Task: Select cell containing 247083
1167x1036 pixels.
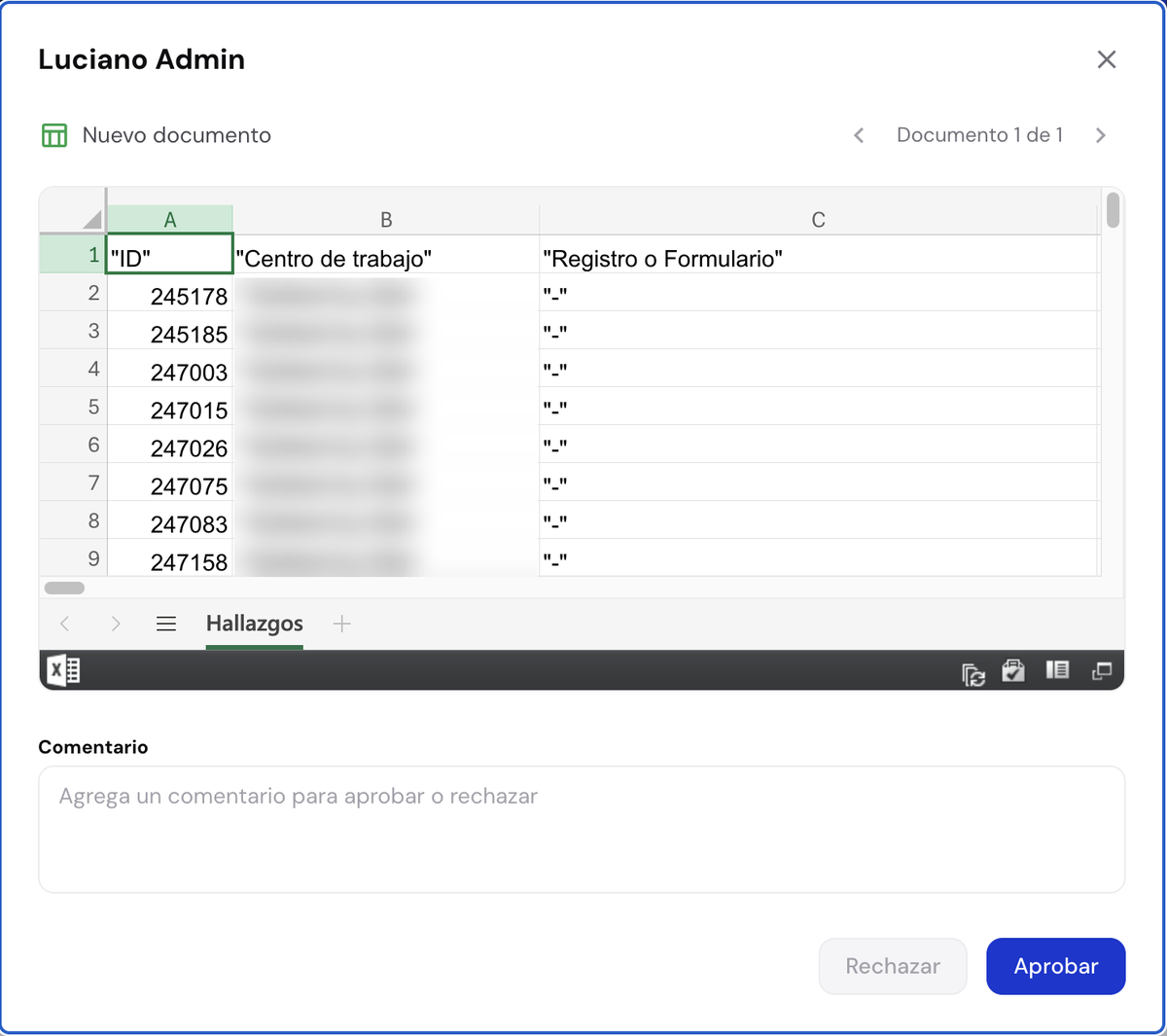Action: [x=170, y=520]
